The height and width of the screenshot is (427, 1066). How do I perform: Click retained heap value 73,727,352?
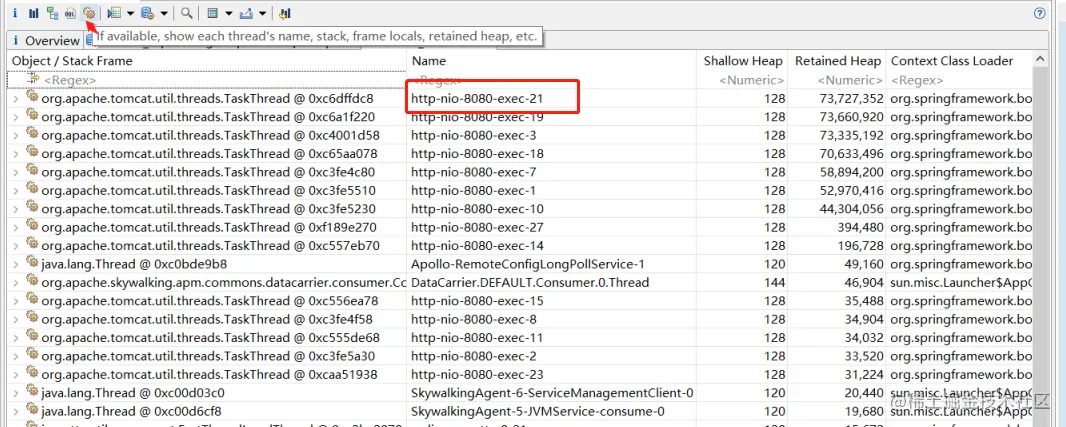click(852, 99)
